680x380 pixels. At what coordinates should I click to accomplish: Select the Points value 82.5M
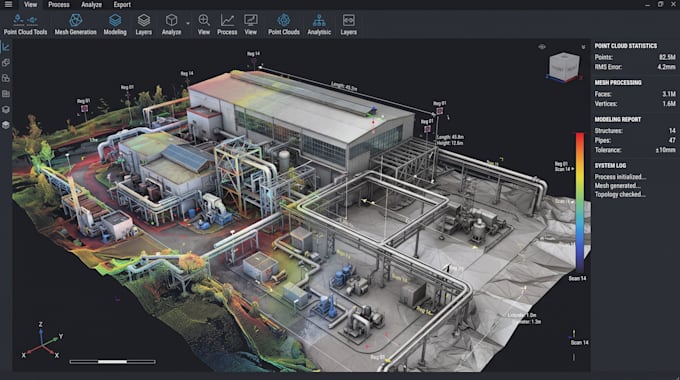[667, 57]
